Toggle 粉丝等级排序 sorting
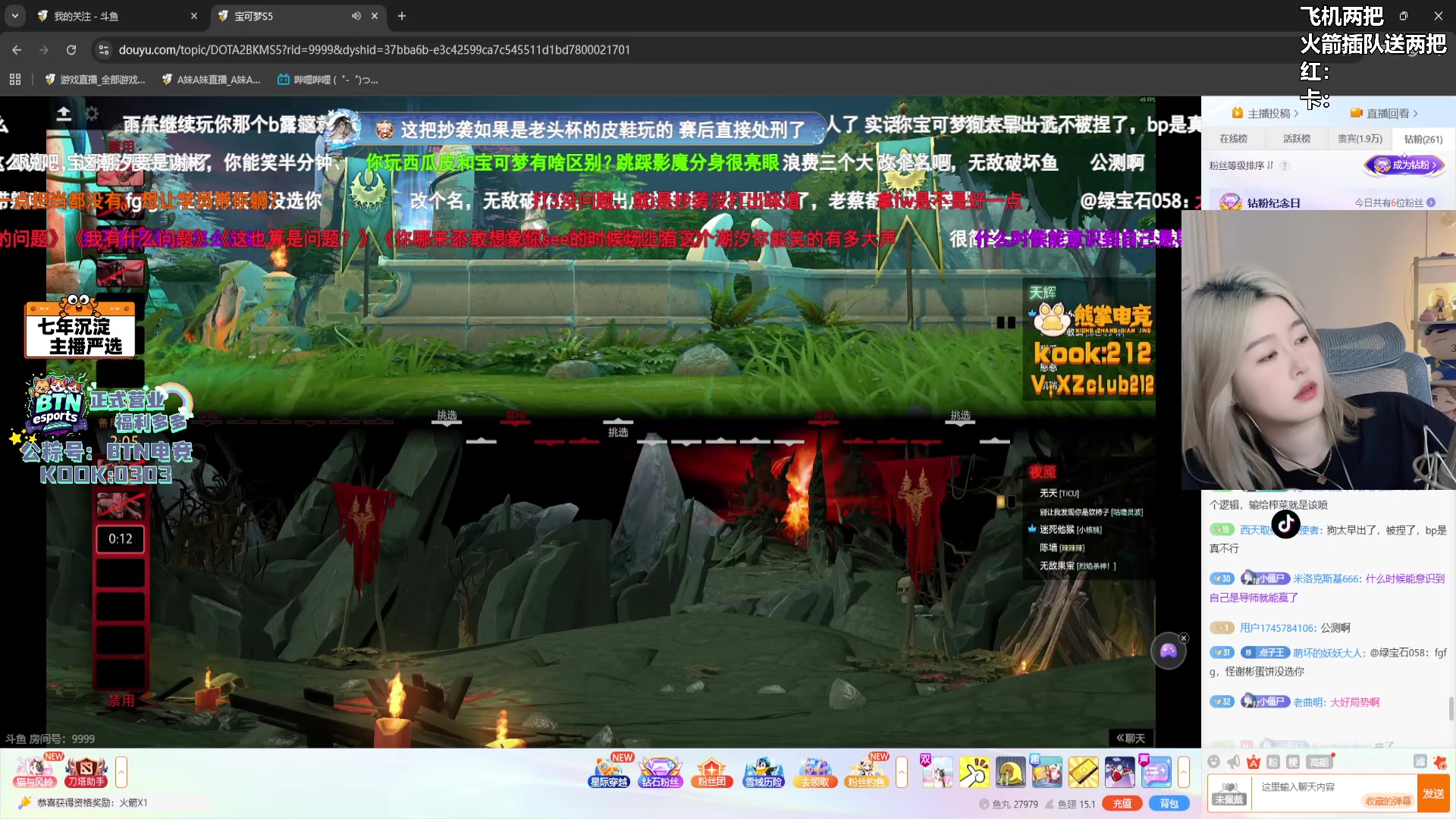The image size is (1456, 819). click(x=1241, y=165)
